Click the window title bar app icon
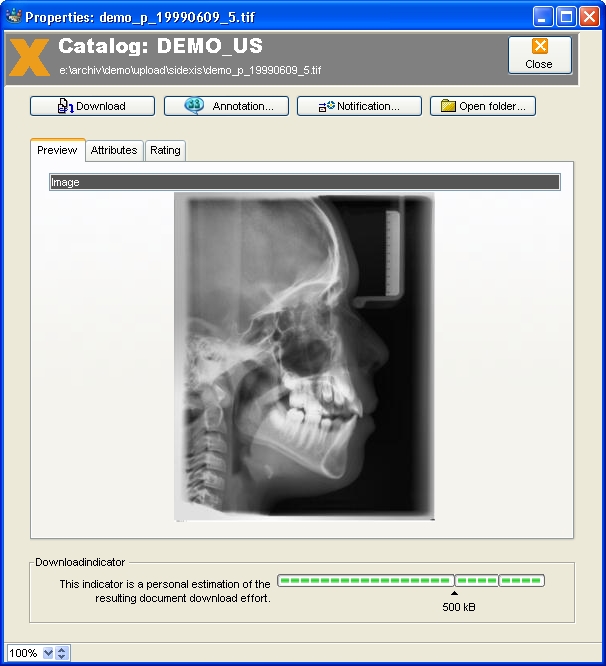 click(x=14, y=16)
